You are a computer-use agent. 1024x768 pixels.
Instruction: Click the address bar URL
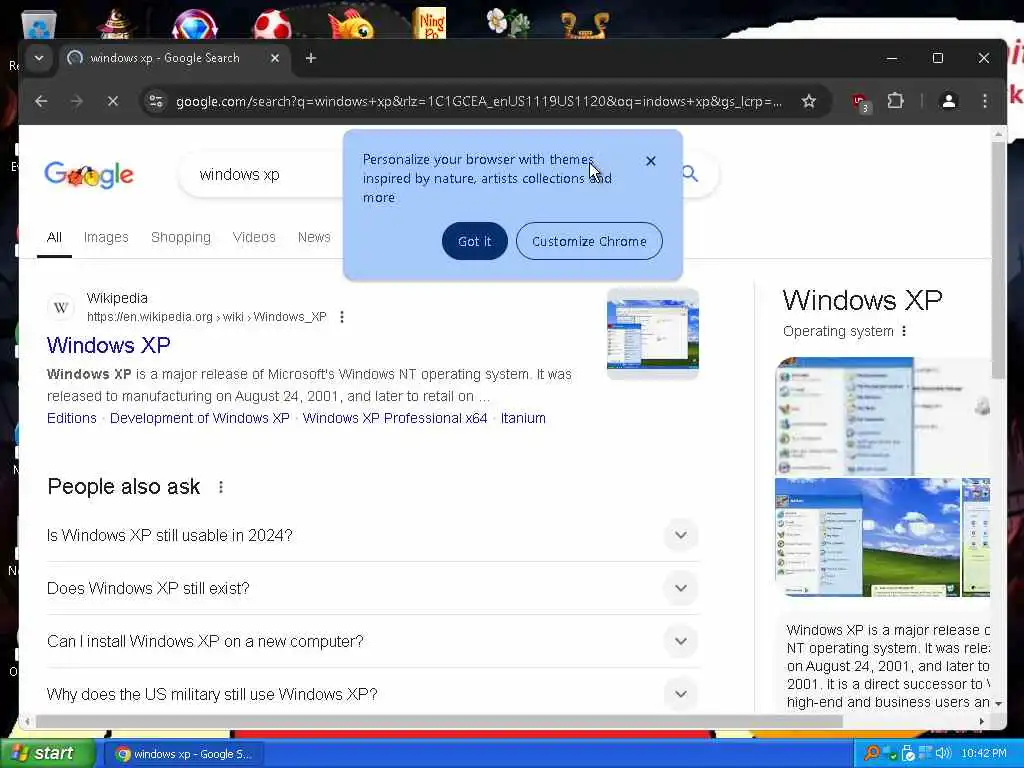(x=479, y=101)
